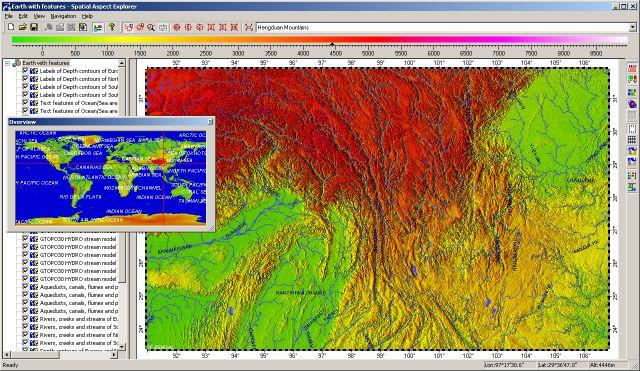Image resolution: width=640 pixels, height=371 pixels.
Task: Open the Navigation menu
Action: [63, 16]
